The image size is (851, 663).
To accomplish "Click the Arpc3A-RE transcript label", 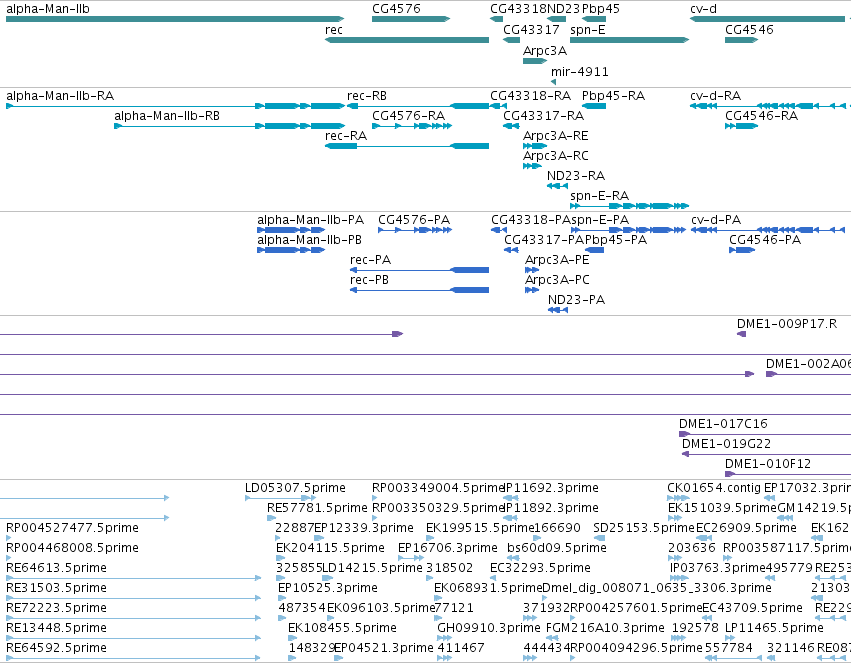I will coord(555,136).
